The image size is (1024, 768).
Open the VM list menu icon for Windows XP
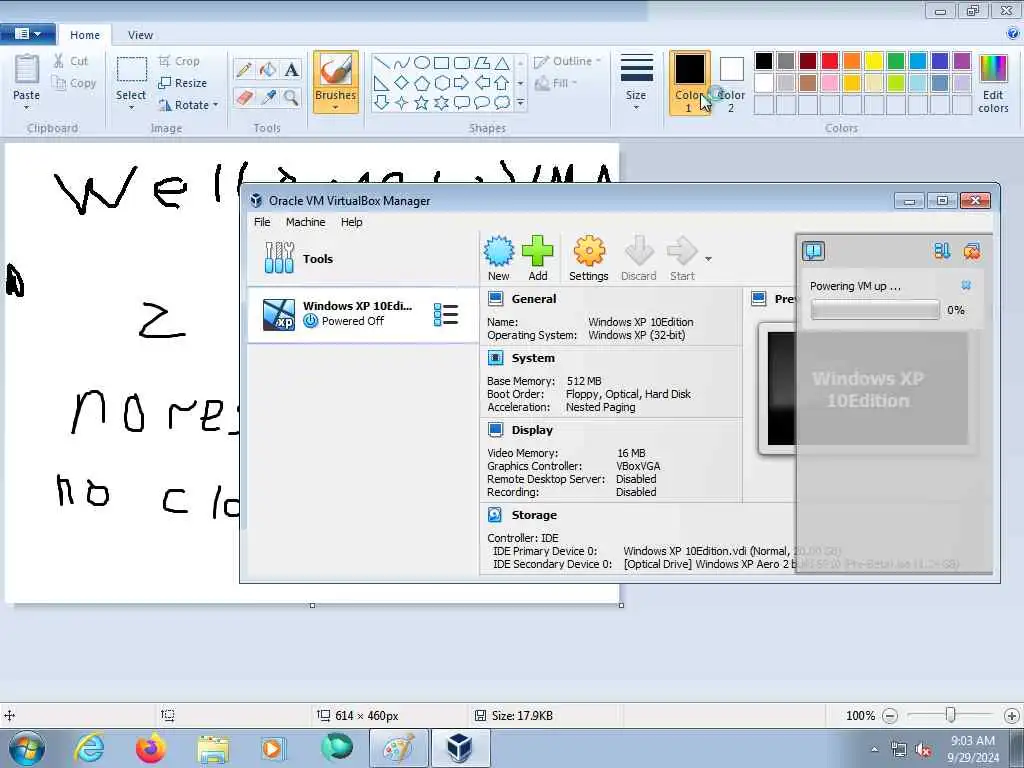pos(446,314)
